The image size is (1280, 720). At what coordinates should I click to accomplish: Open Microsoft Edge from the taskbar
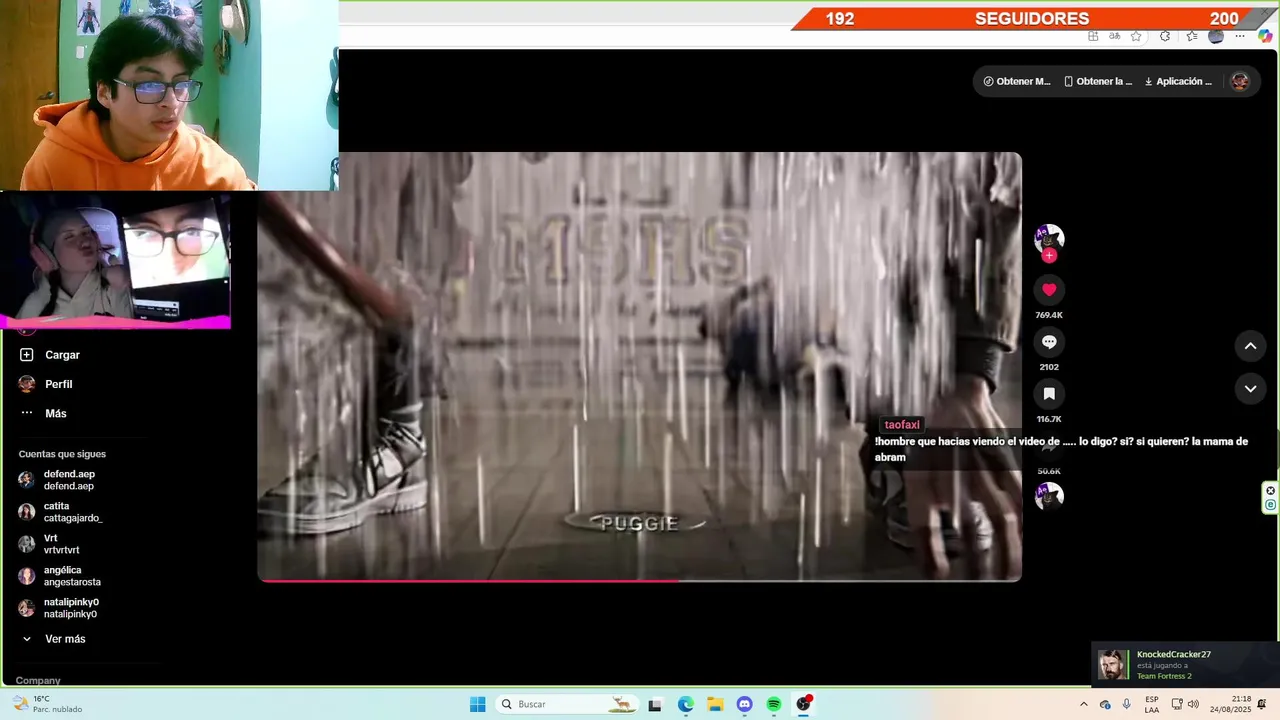[685, 704]
